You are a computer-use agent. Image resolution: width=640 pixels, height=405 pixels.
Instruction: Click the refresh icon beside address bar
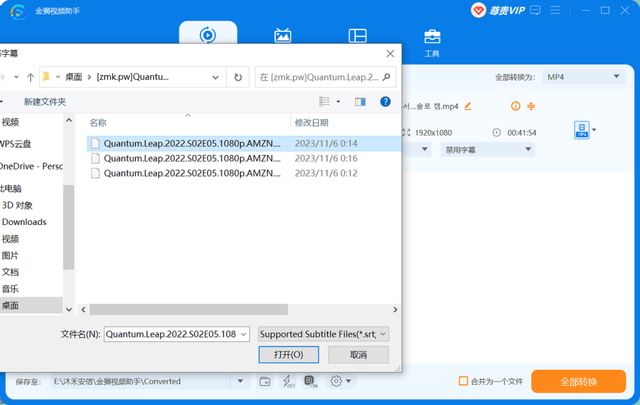click(x=238, y=77)
